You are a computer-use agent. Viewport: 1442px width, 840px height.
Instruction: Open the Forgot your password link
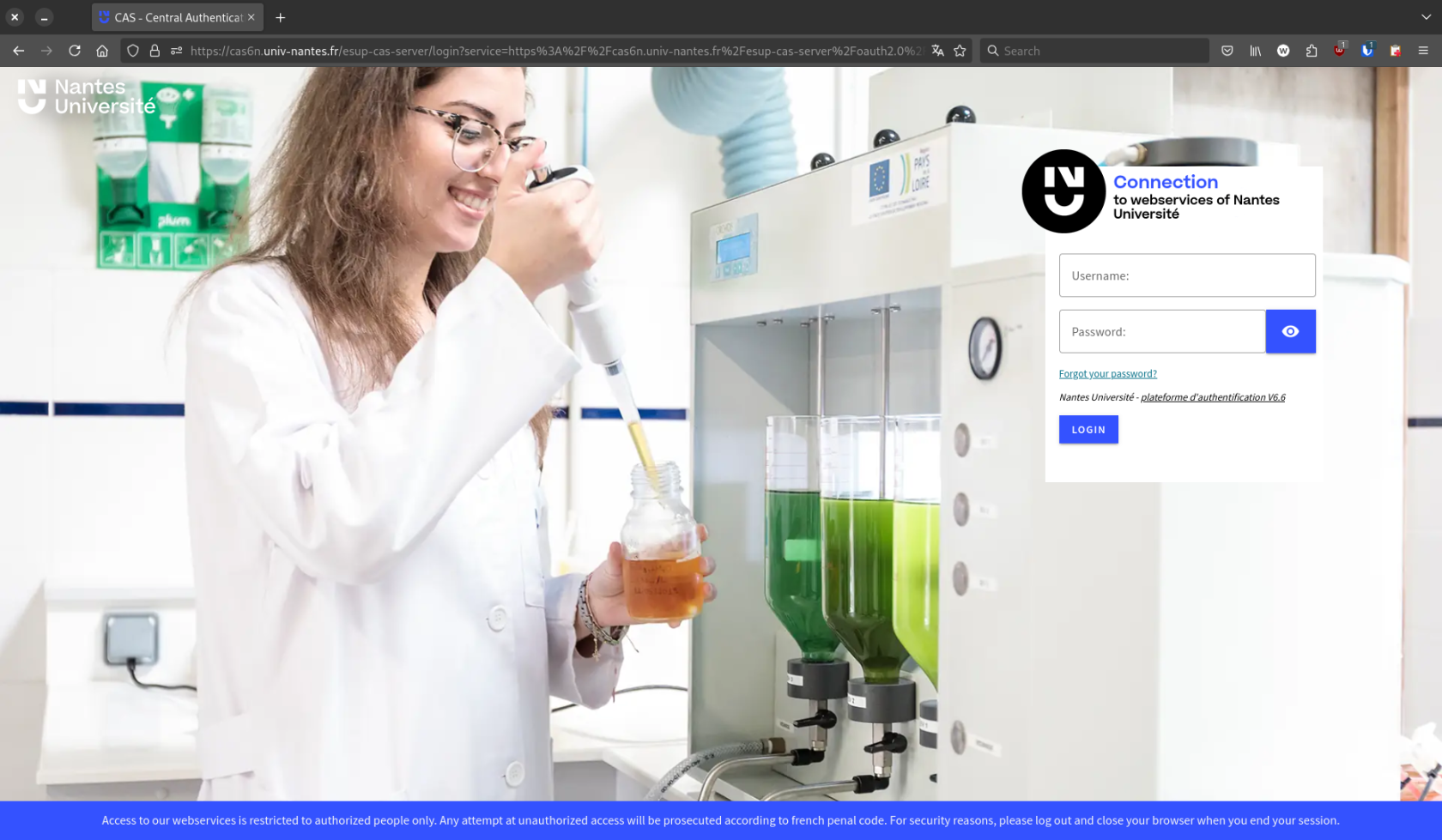pyautogui.click(x=1107, y=374)
